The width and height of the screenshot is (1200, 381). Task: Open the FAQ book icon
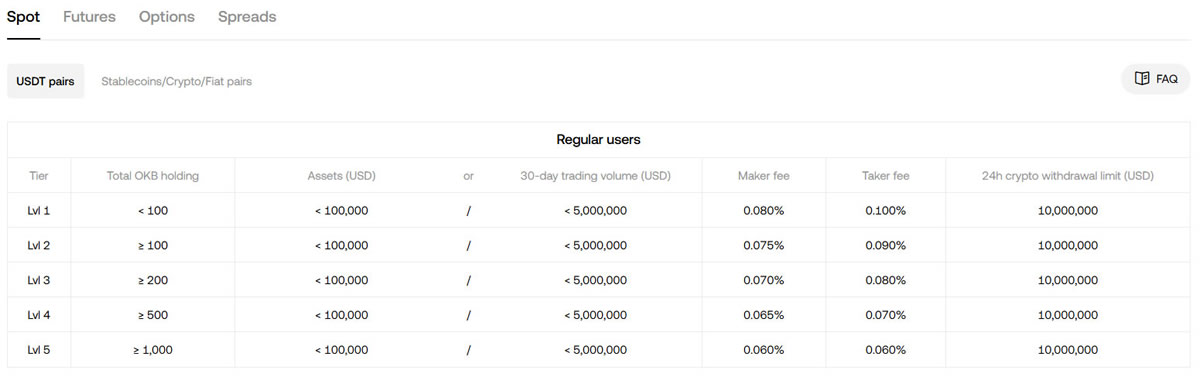pos(1142,78)
